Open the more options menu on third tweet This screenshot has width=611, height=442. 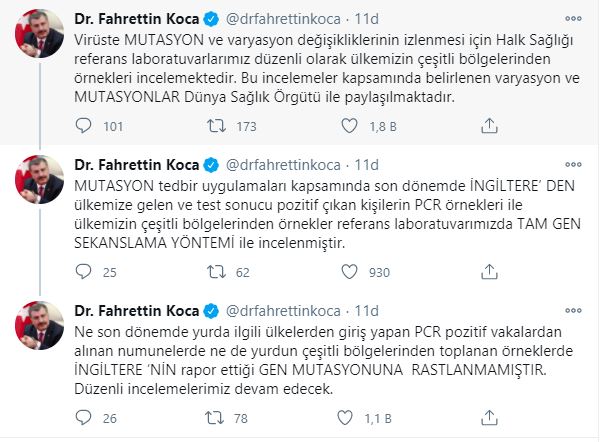pos(573,311)
